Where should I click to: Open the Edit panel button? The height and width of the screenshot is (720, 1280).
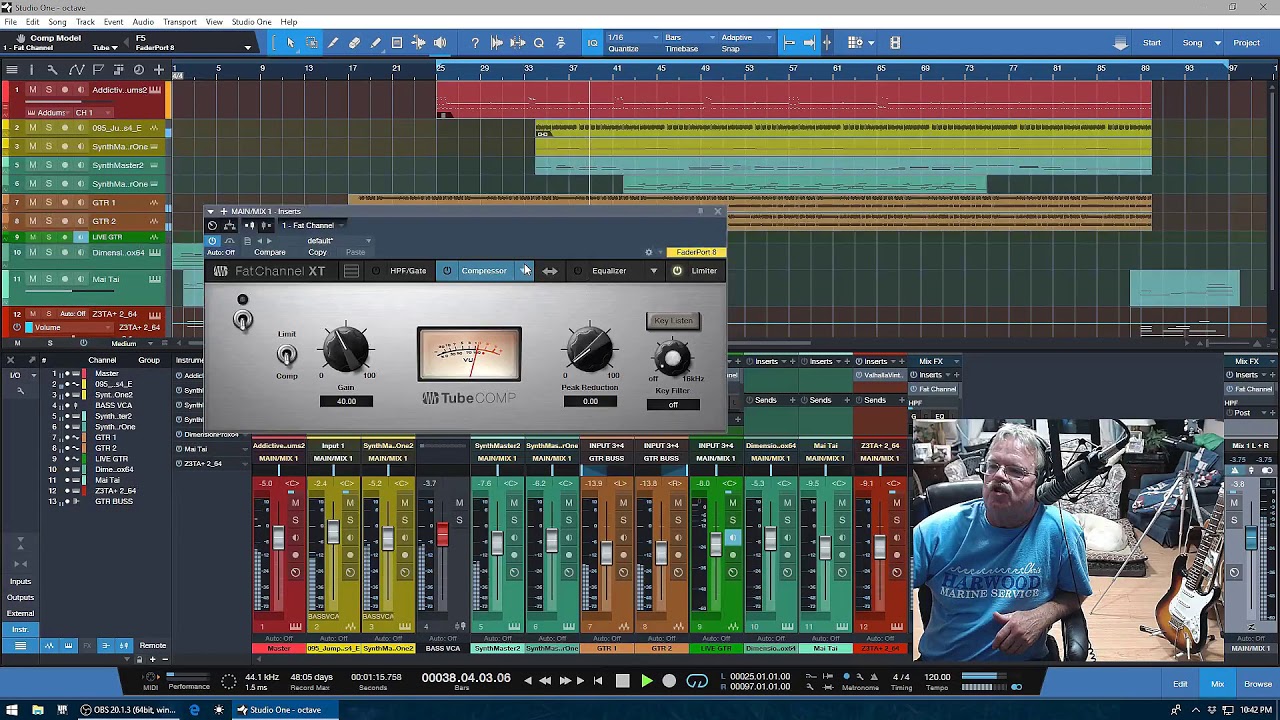coord(1180,684)
